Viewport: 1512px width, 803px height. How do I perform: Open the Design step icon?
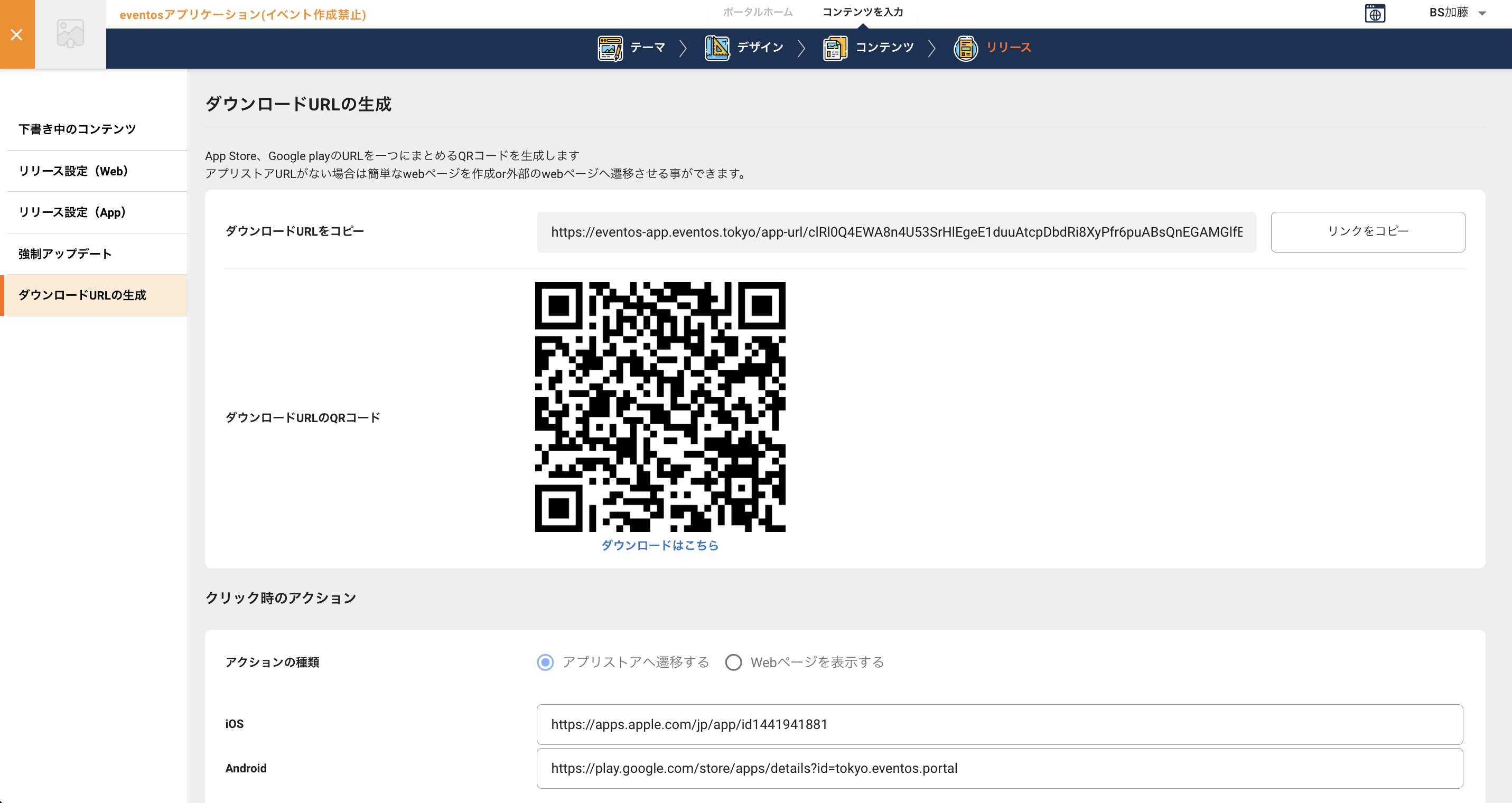pyautogui.click(x=717, y=48)
